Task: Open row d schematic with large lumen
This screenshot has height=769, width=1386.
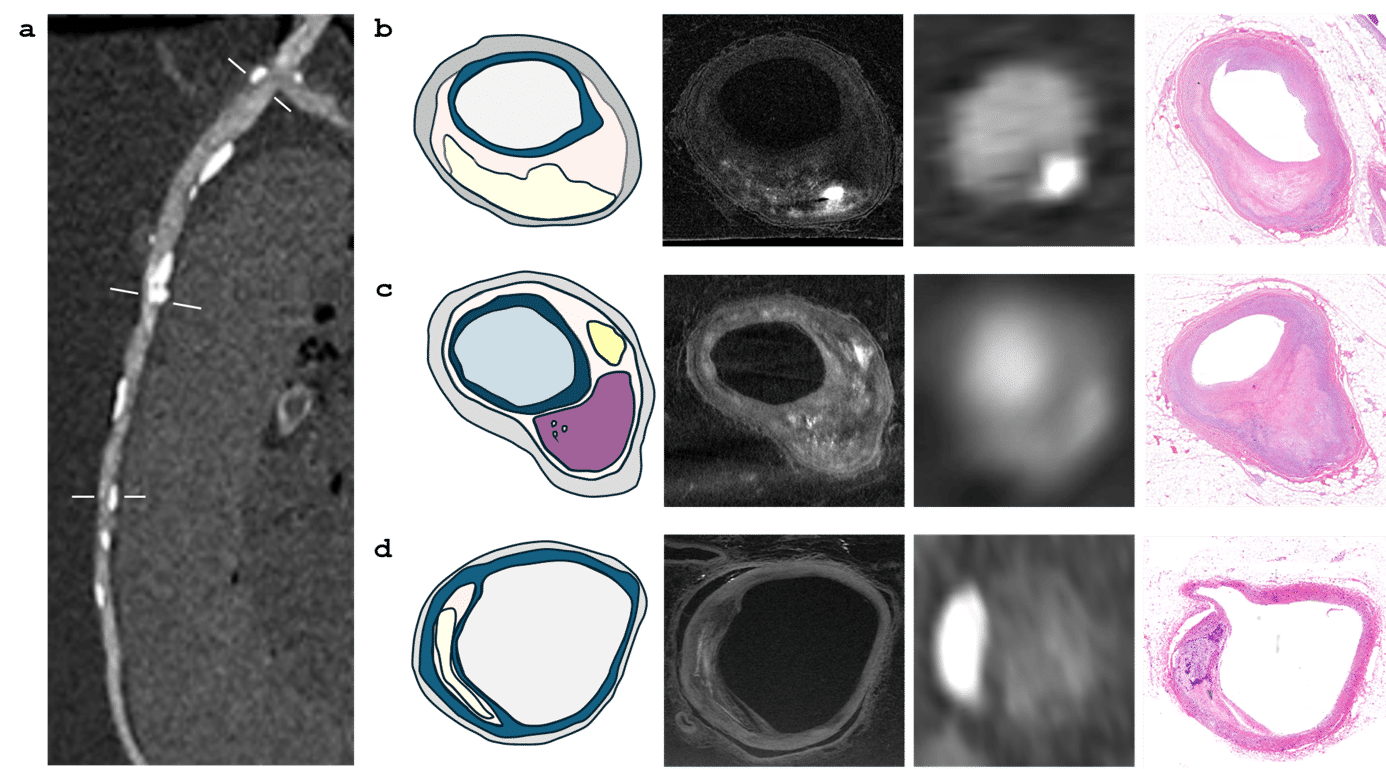Action: (x=528, y=644)
